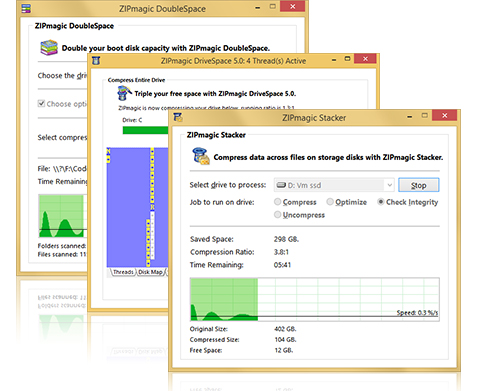
Task: Click the DoubleSpace title bar icon
Action: click(26, 8)
